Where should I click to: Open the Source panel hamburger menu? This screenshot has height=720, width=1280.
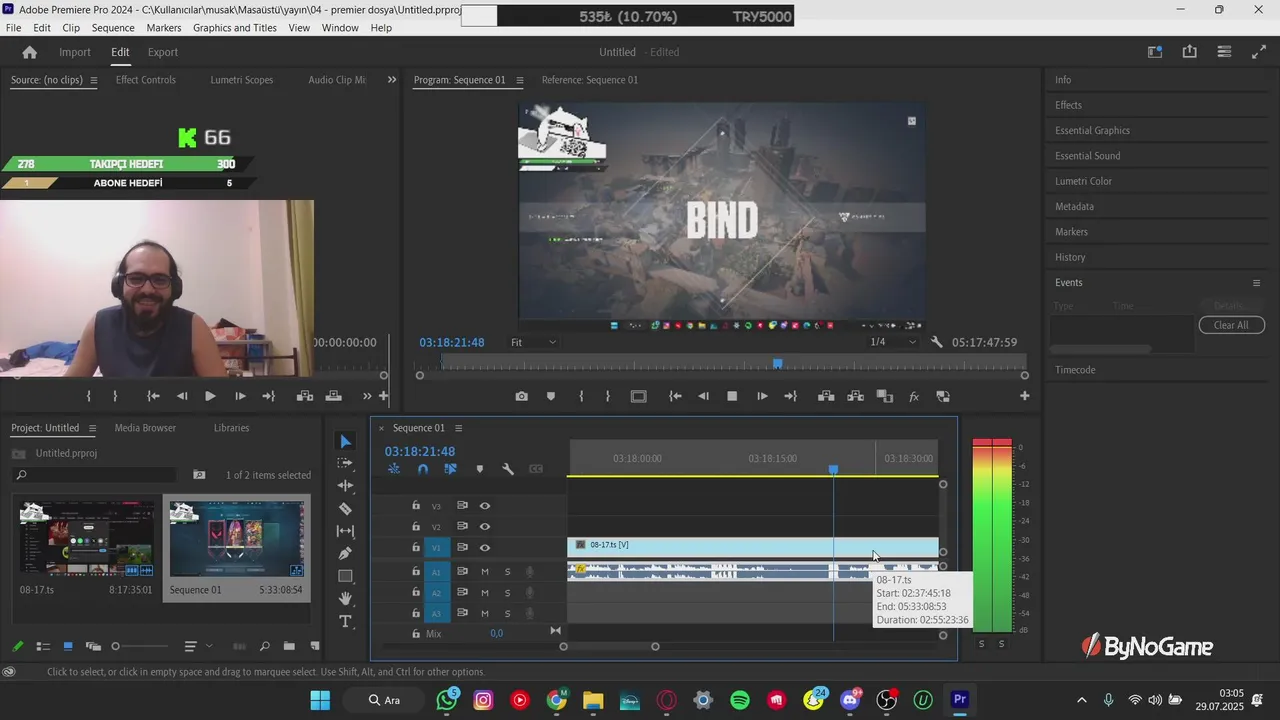[x=93, y=80]
